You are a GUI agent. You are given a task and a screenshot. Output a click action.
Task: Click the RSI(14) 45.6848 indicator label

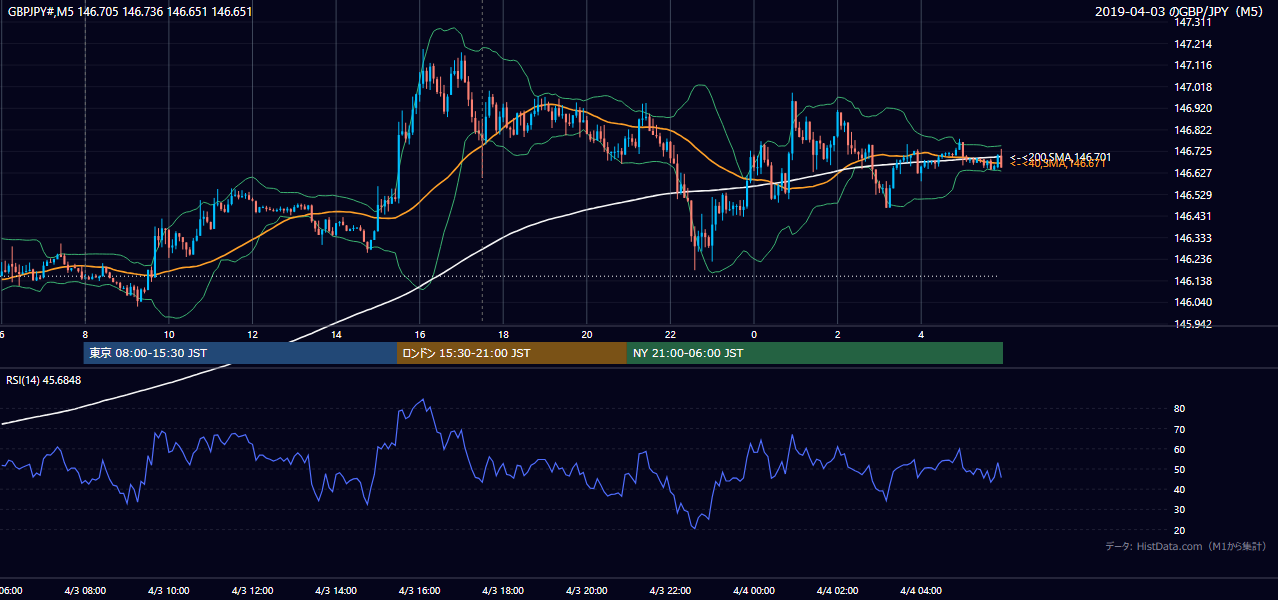click(44, 380)
